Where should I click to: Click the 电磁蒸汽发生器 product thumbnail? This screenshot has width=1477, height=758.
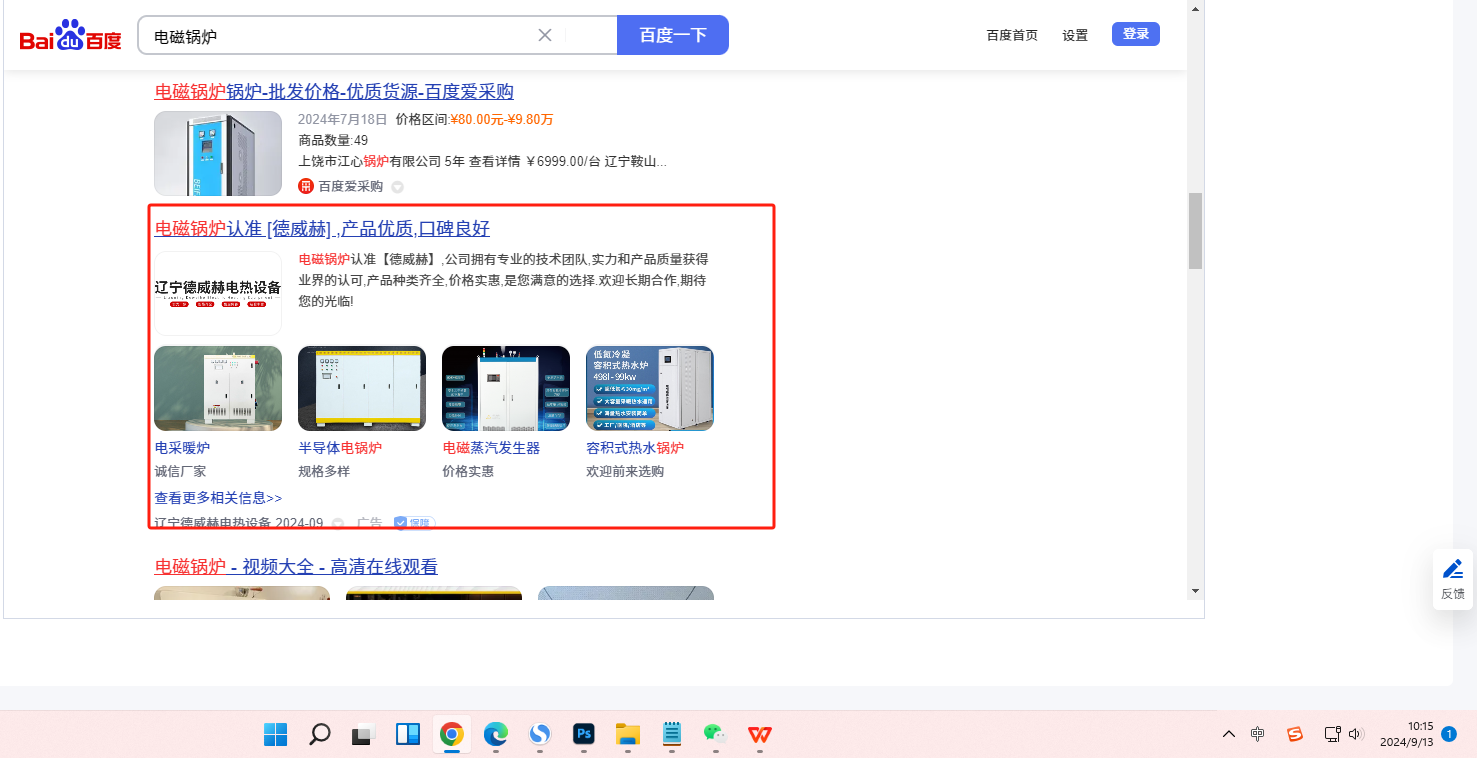[506, 389]
